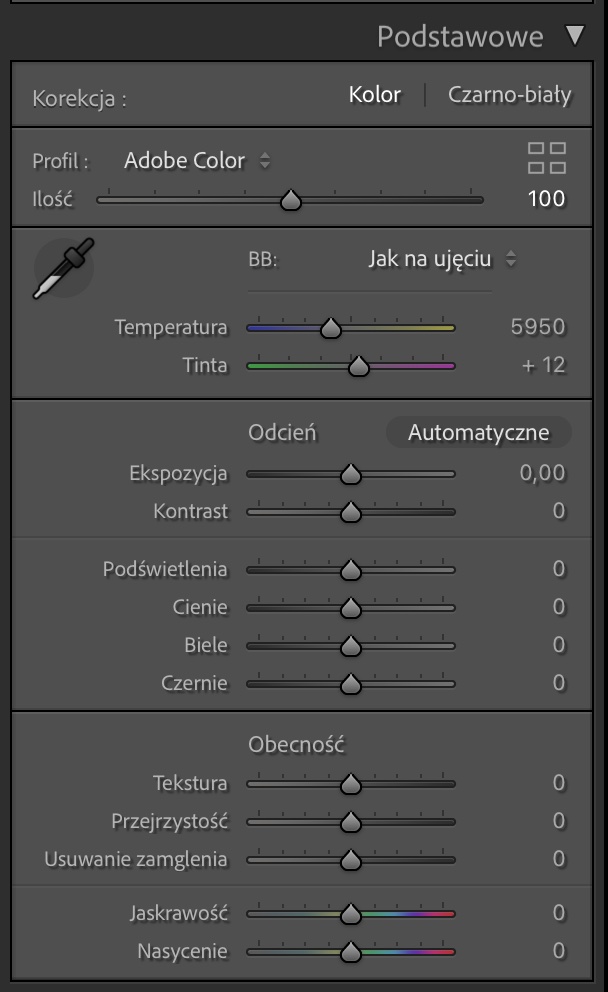Screen dimensions: 608x992
Task: Collapse the Podstawowe panel triangle
Action: coord(575,35)
